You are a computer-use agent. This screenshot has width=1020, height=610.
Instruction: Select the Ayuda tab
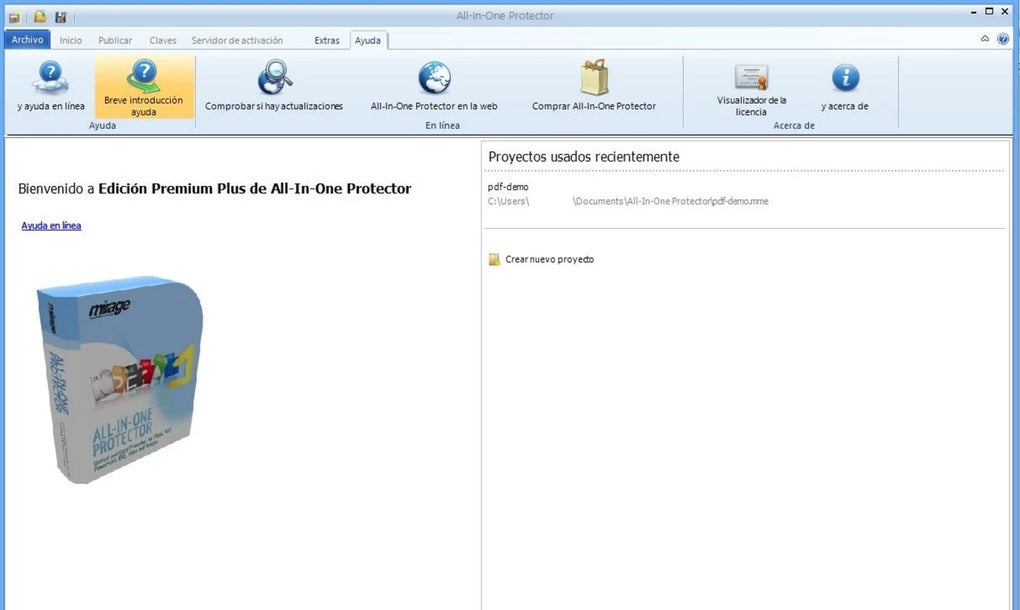tap(368, 40)
